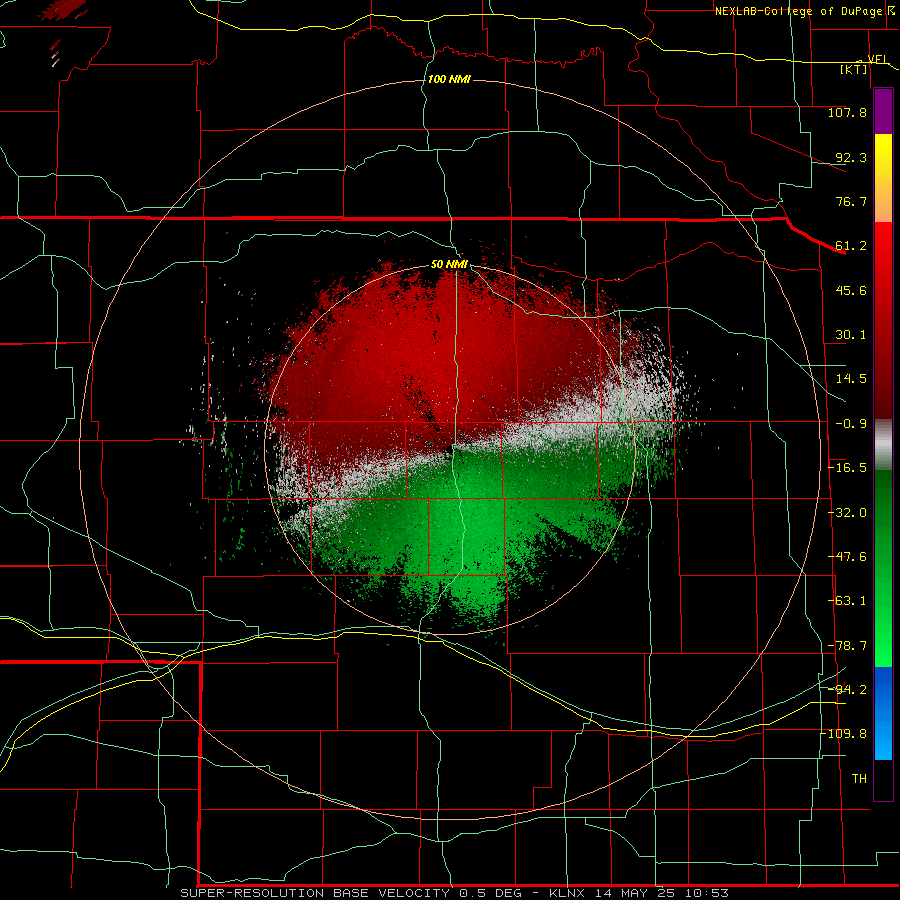The image size is (900, 900).
Task: Click the 50 NMI range ring label
Action: coord(449,265)
